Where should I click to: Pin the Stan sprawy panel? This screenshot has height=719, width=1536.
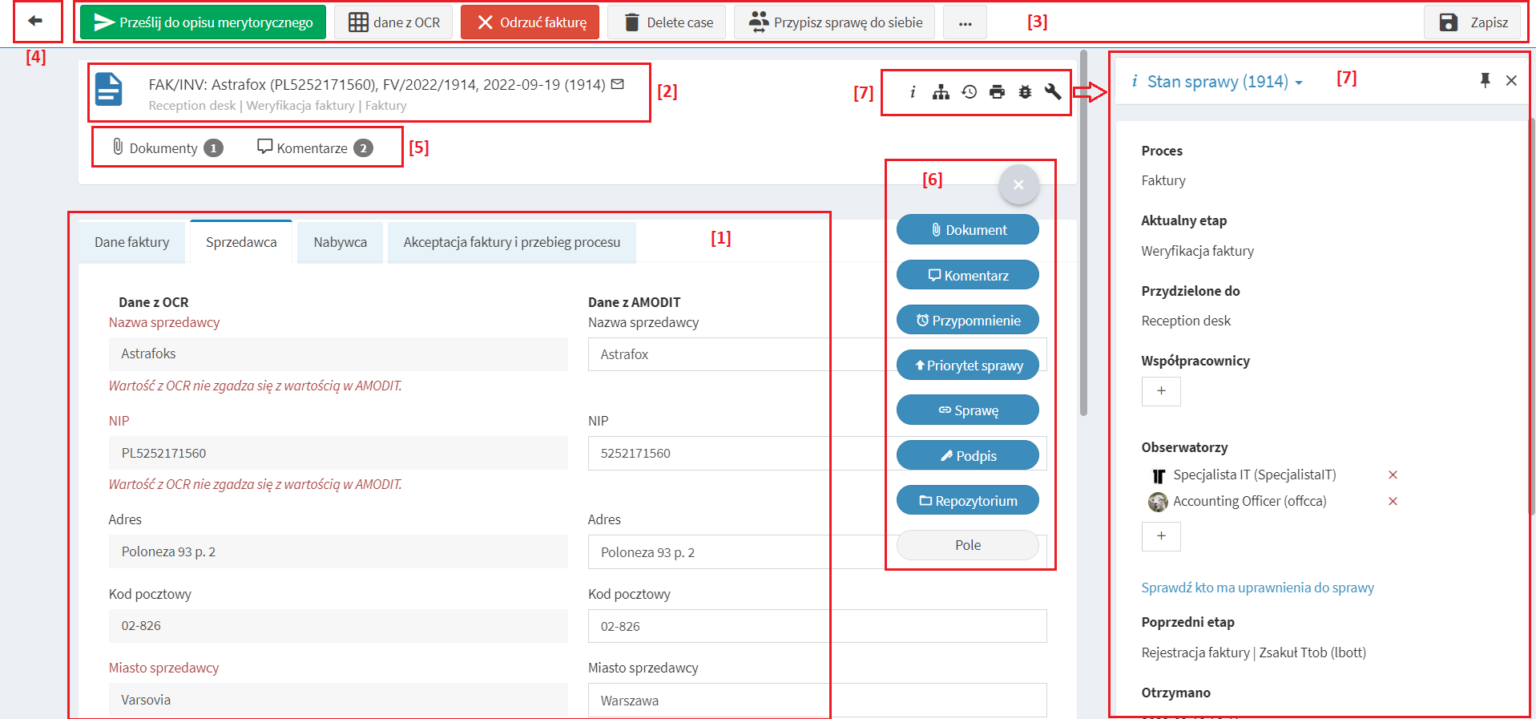click(1484, 80)
